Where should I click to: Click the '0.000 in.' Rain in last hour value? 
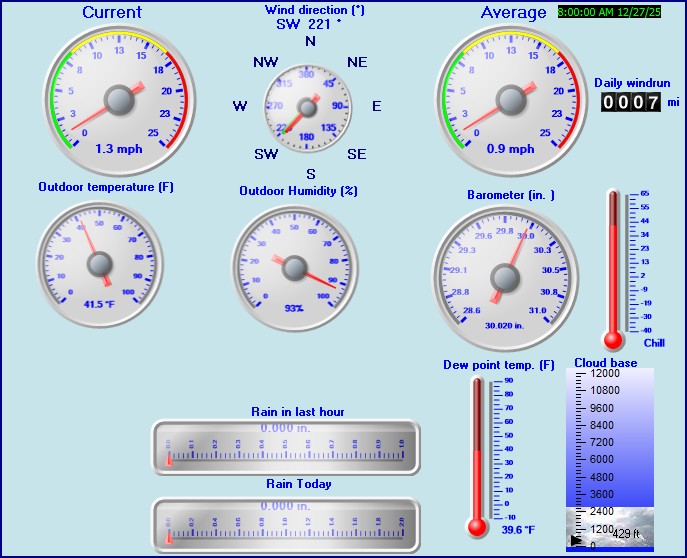285,428
